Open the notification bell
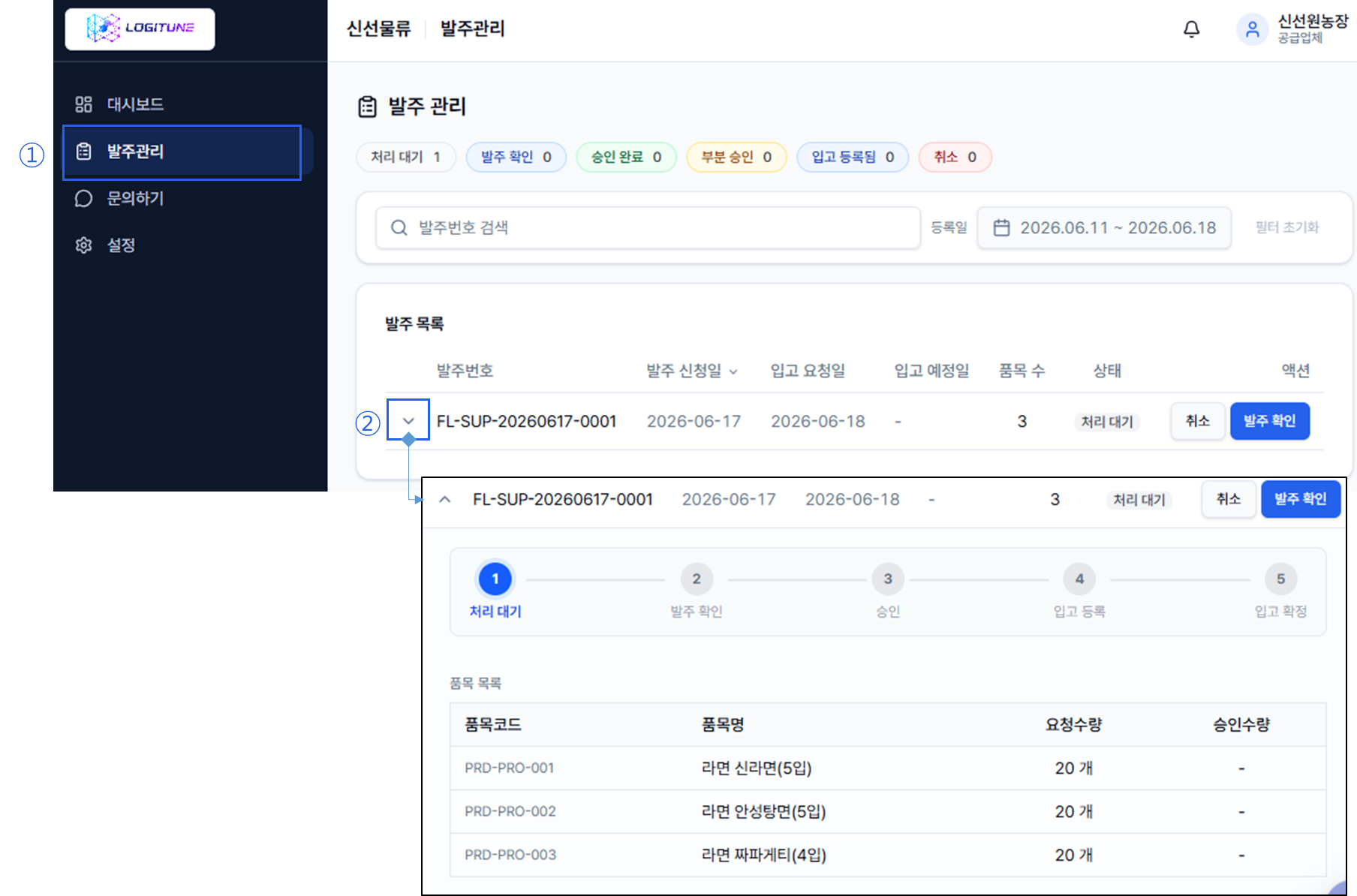Image resolution: width=1357 pixels, height=896 pixels. [x=1191, y=29]
